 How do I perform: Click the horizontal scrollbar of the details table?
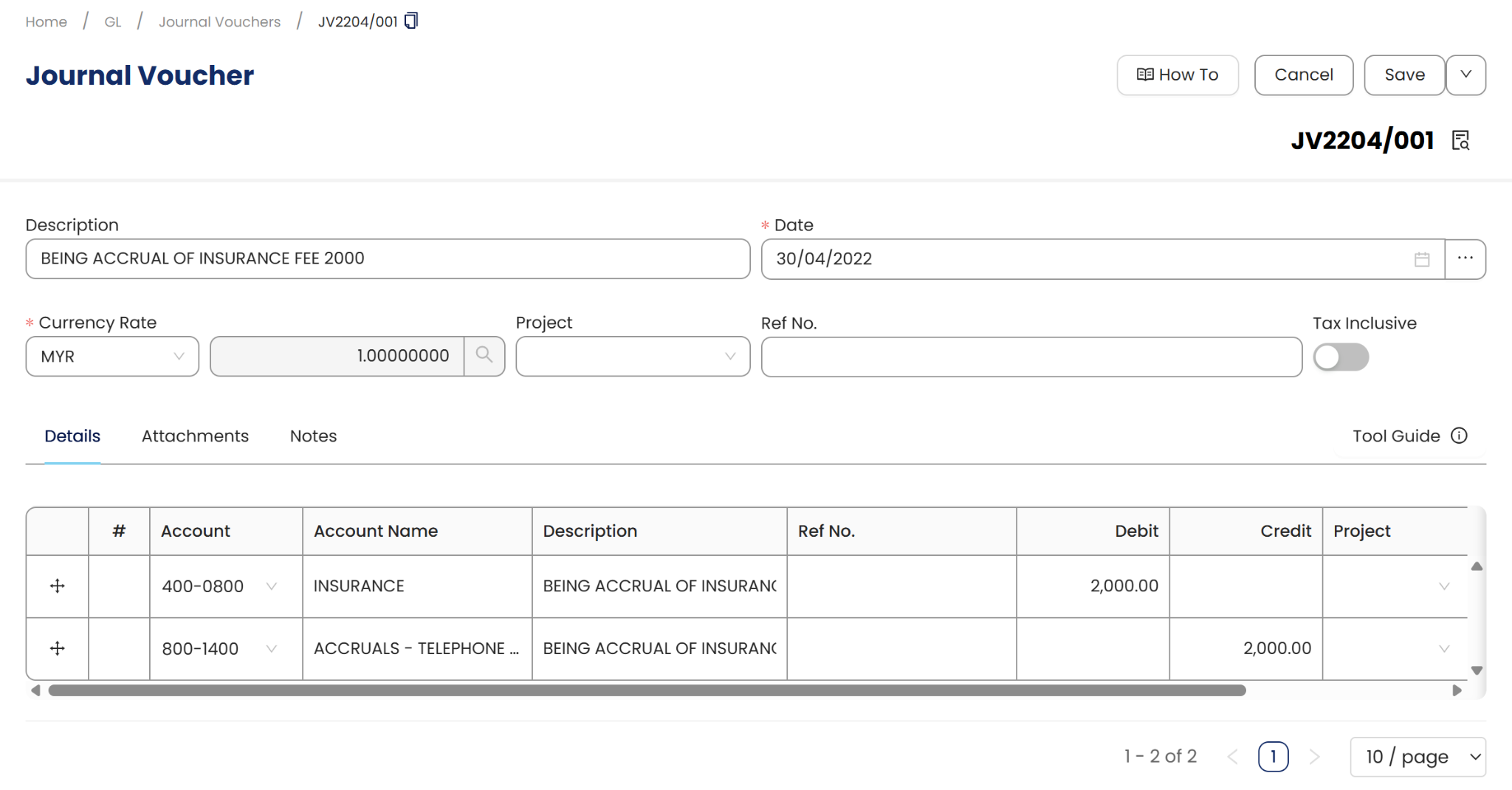pyautogui.click(x=647, y=691)
